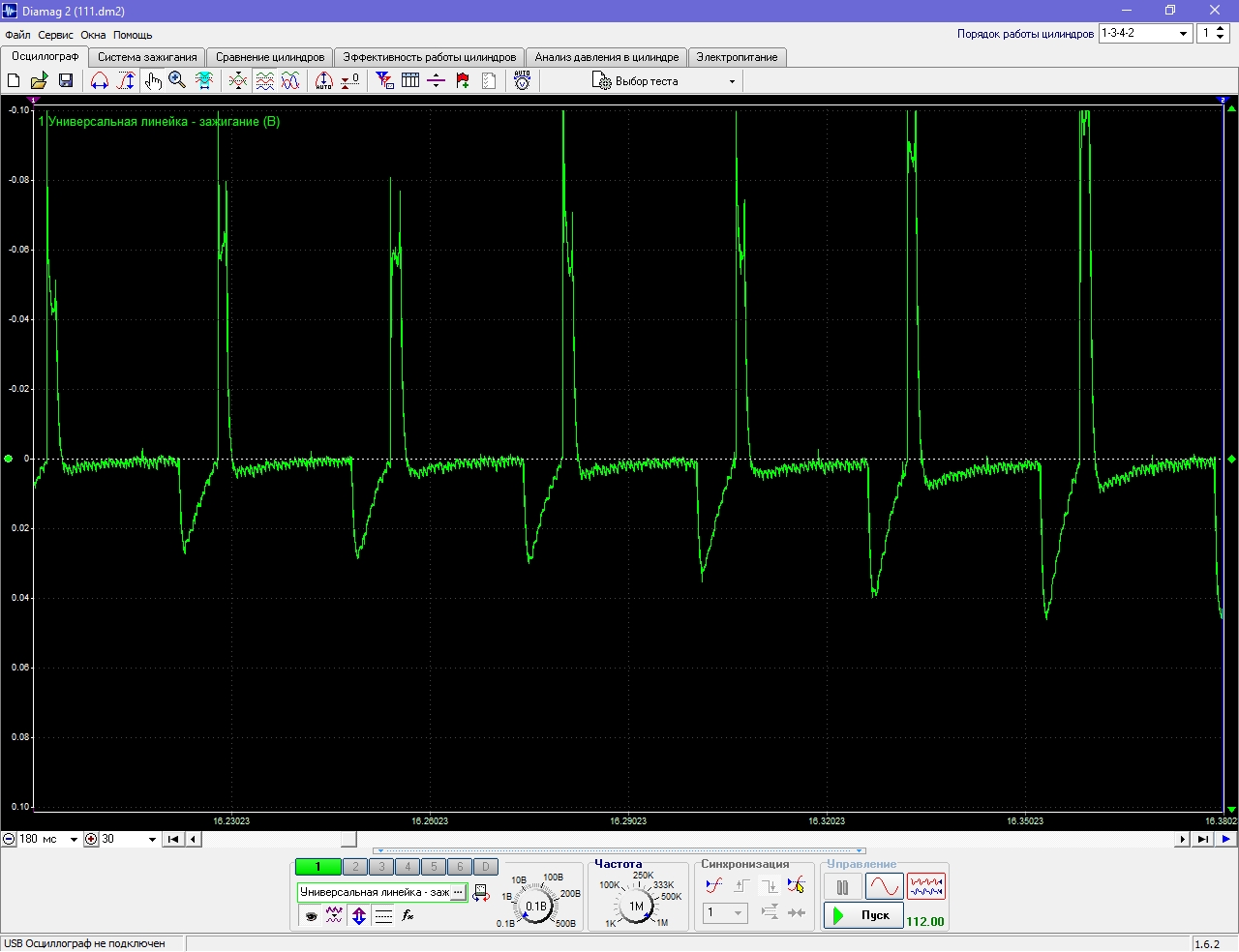Toggle channel 6 button

(x=460, y=867)
